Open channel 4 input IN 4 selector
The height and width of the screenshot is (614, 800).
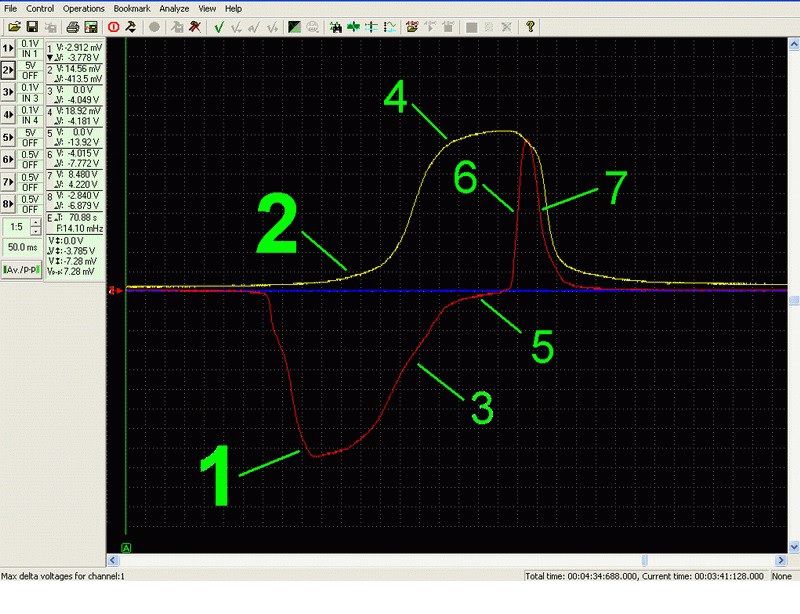pyautogui.click(x=30, y=120)
